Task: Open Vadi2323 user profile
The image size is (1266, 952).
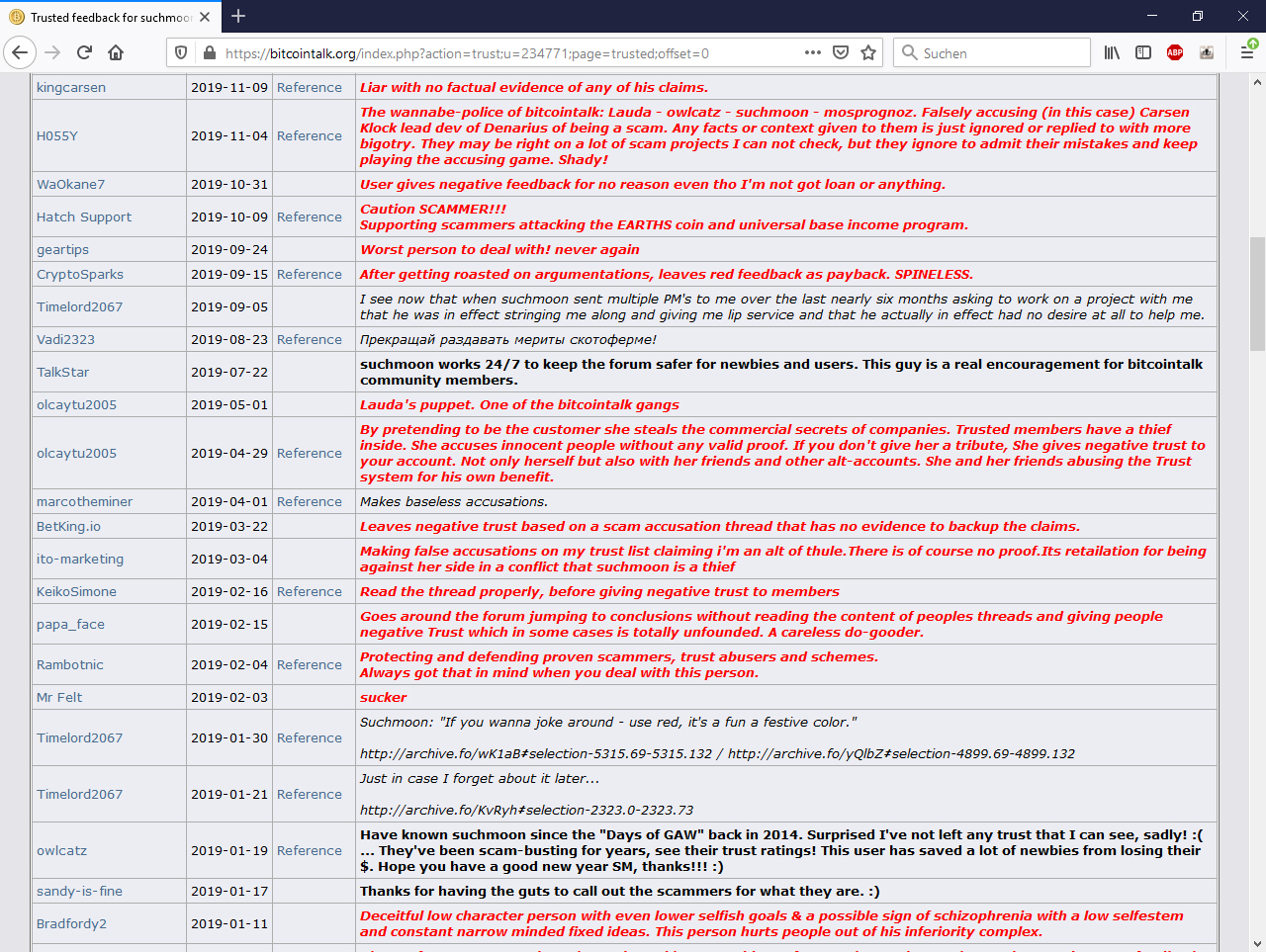Action: pyautogui.click(x=65, y=339)
